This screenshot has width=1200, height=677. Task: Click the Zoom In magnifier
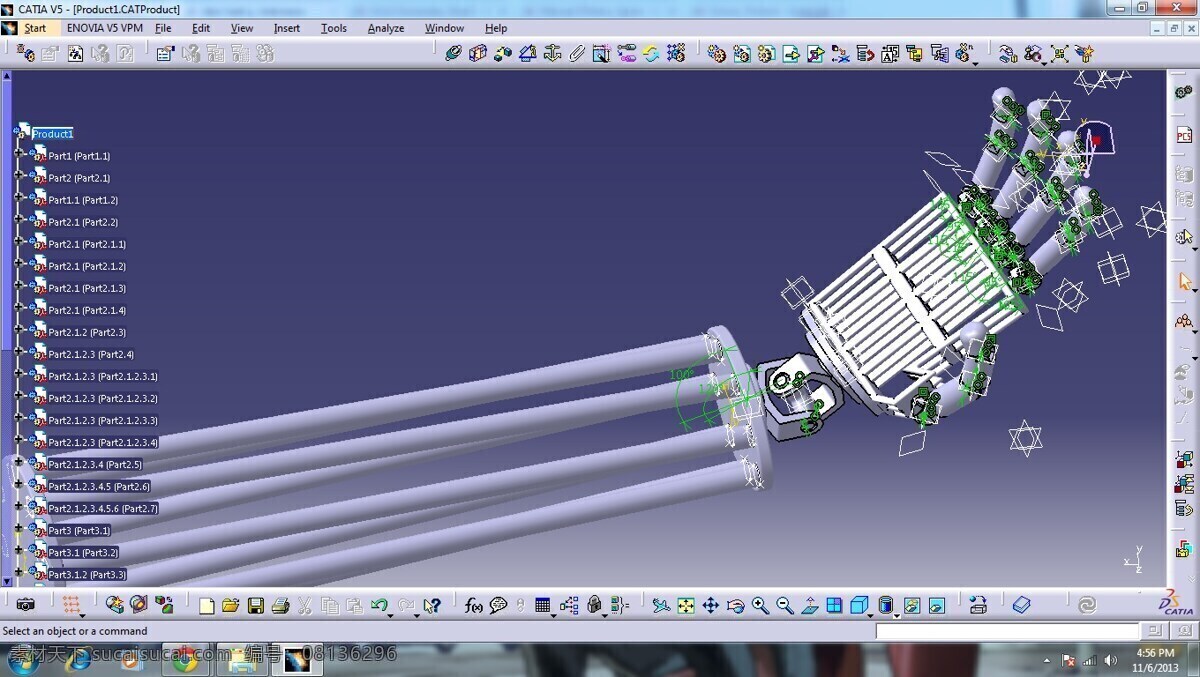(x=760, y=605)
